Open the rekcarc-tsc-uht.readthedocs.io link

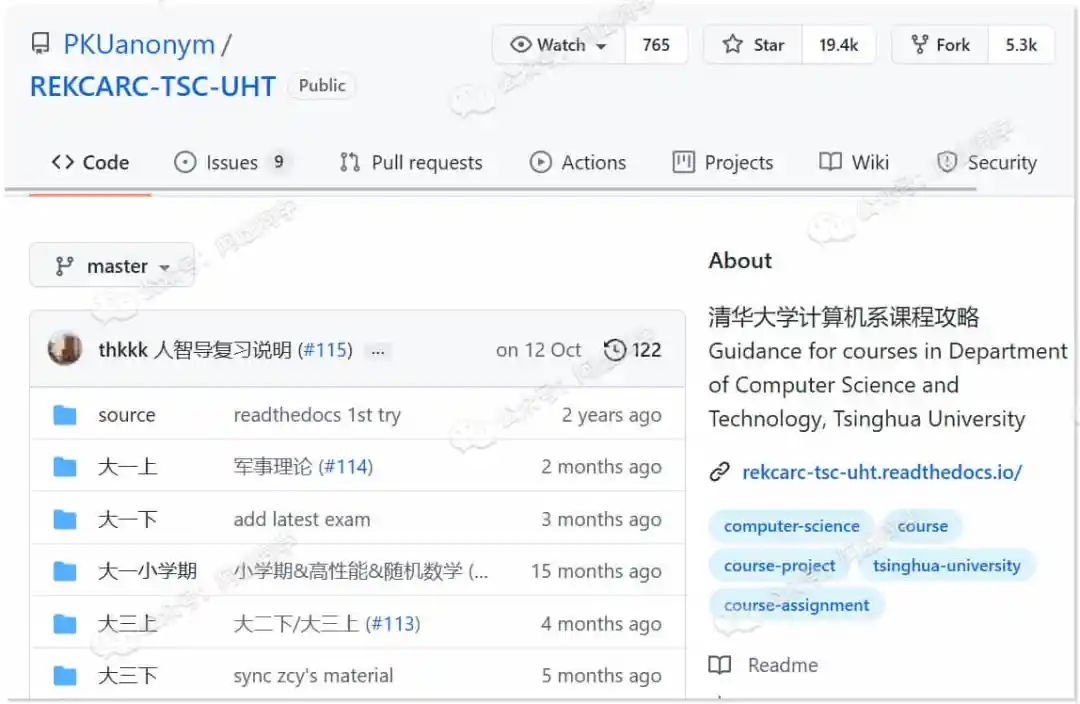click(x=882, y=473)
